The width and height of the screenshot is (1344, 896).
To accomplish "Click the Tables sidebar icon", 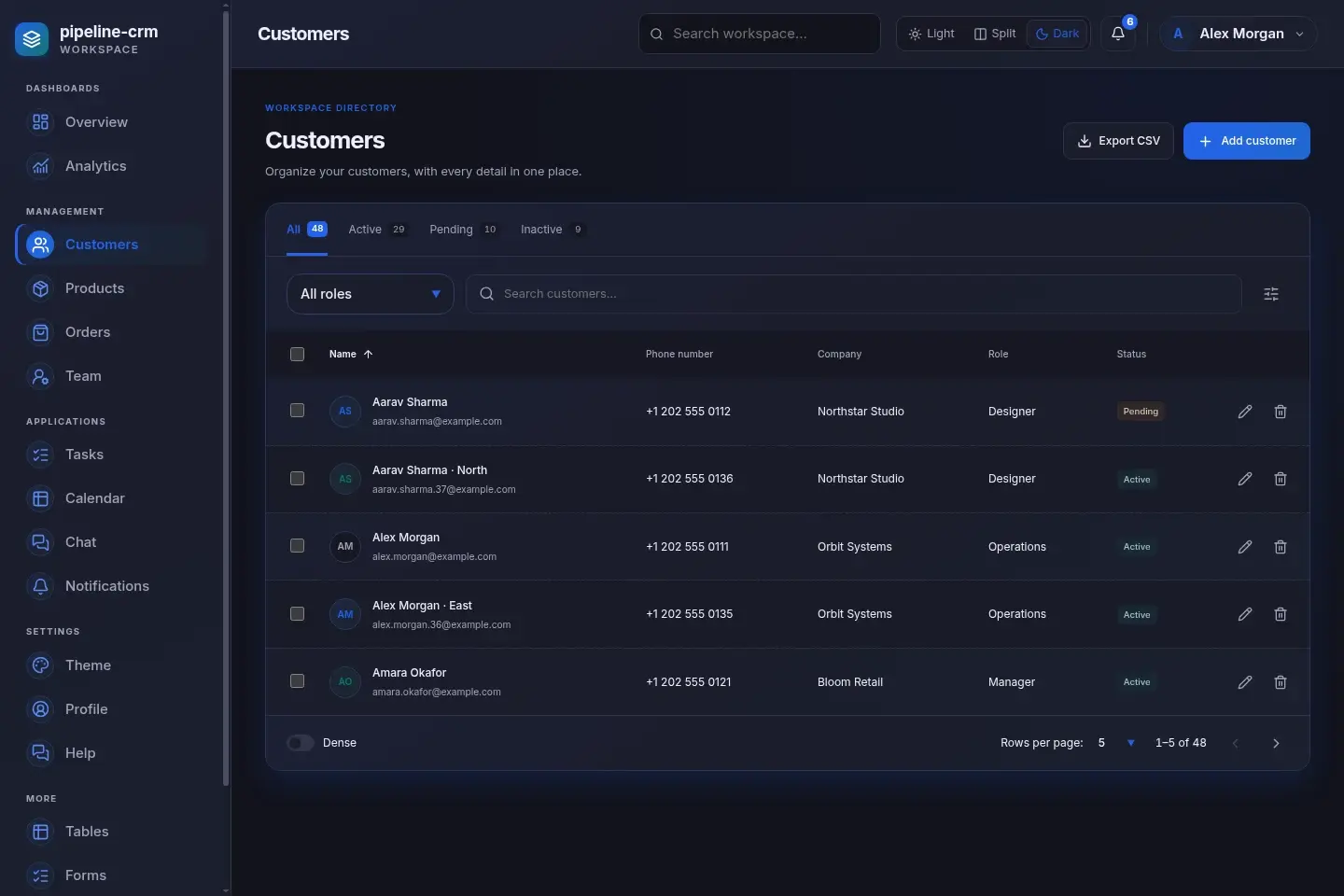I will [x=40, y=832].
